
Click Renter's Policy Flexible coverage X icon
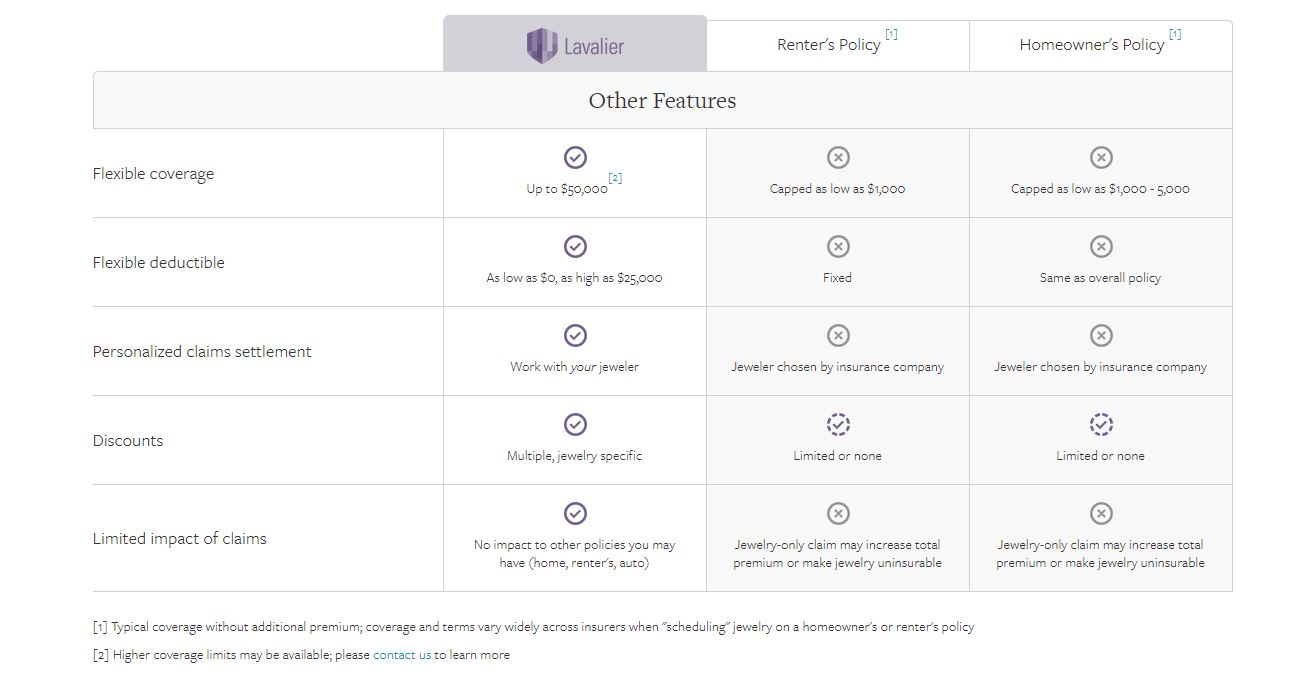coord(838,157)
